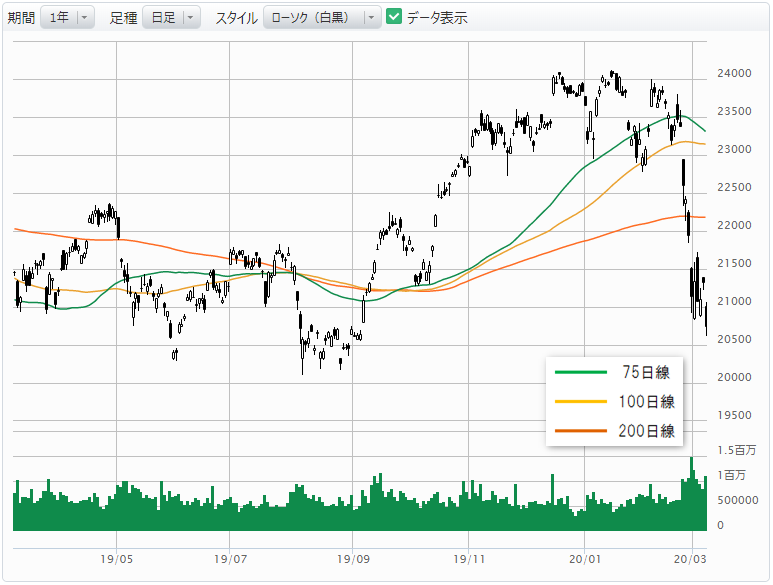Click the 19/11 date axis label
The width and height of the screenshot is (773, 585).
coord(469,559)
